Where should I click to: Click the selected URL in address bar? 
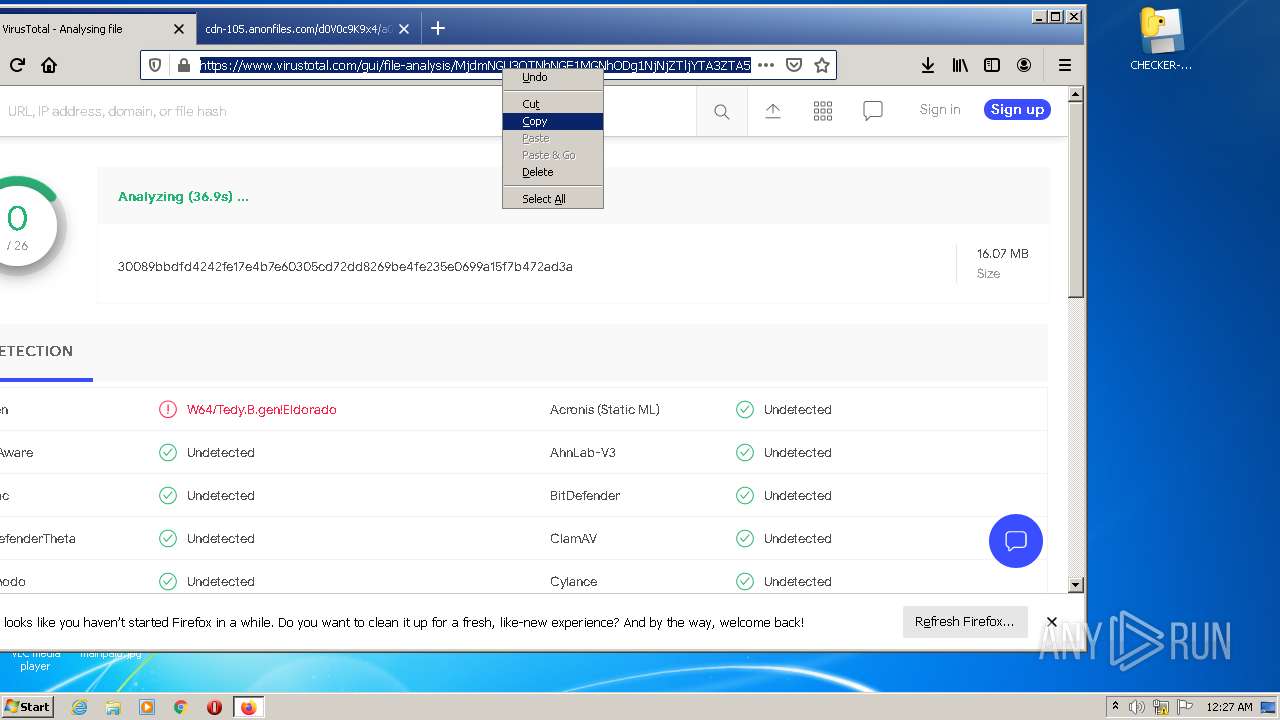[475, 65]
